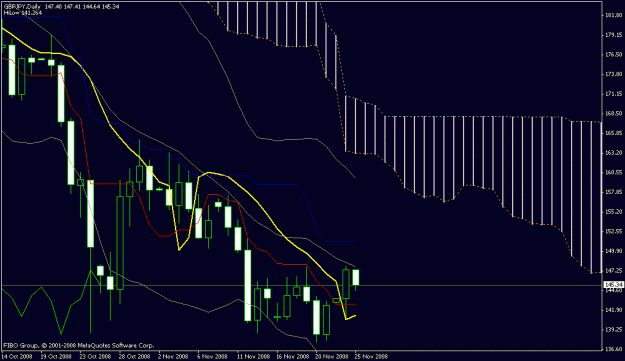Screen dimensions: 625x361
Task: Click the 16 Nov 2008 date label
Action: (292, 356)
